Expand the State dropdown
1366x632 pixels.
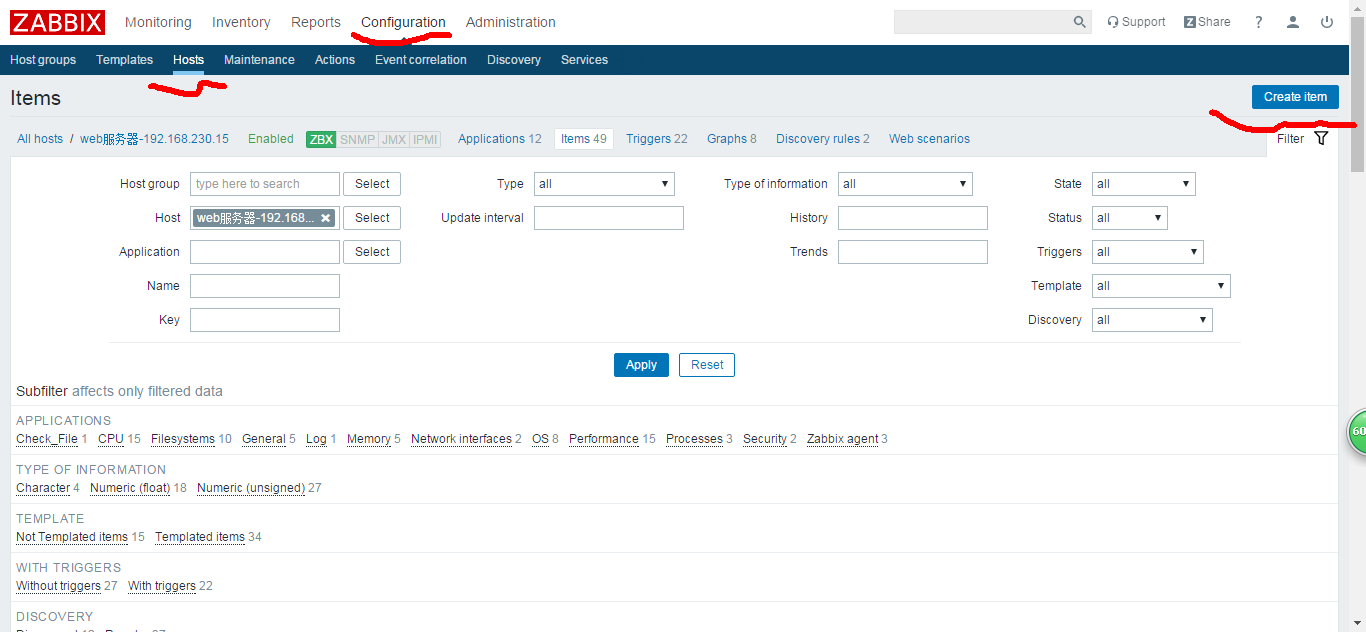pos(1144,184)
